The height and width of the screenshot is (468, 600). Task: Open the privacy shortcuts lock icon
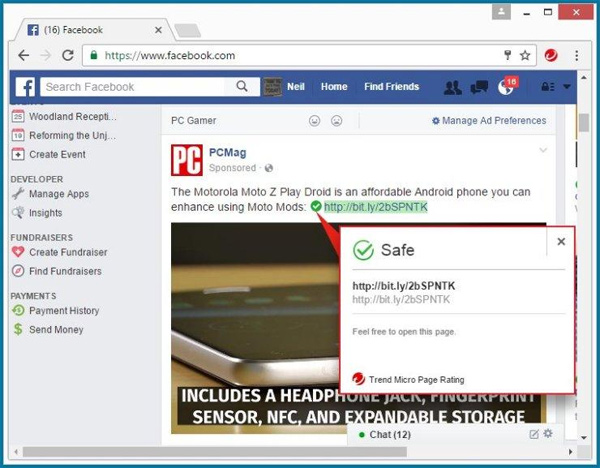tap(548, 87)
